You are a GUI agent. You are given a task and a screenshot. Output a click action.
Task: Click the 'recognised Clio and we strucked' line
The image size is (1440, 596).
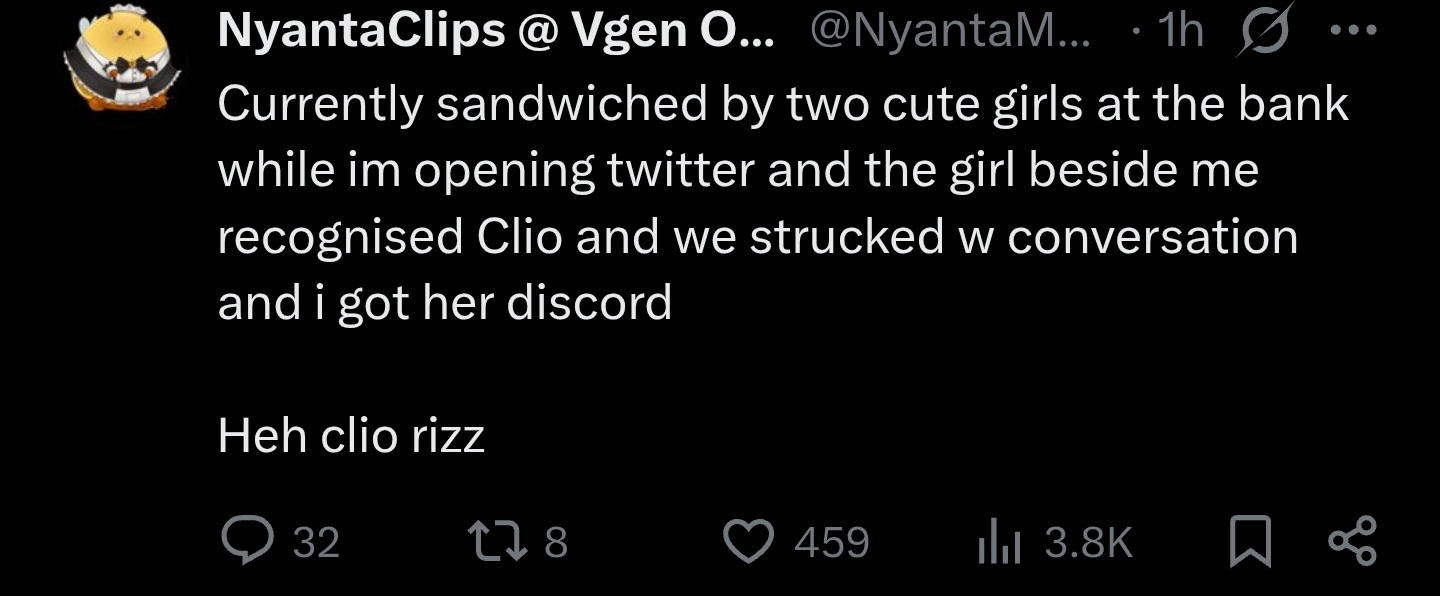[x=757, y=237]
